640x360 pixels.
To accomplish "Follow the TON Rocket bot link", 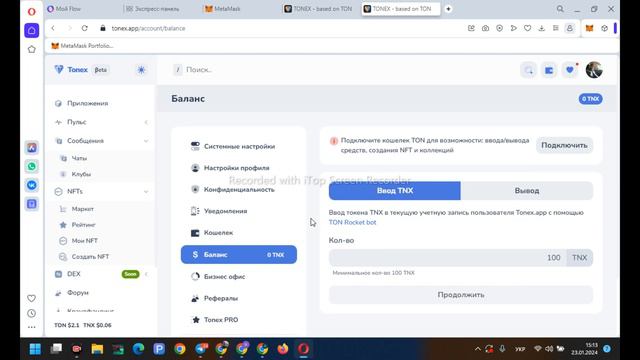I will 352,222.
